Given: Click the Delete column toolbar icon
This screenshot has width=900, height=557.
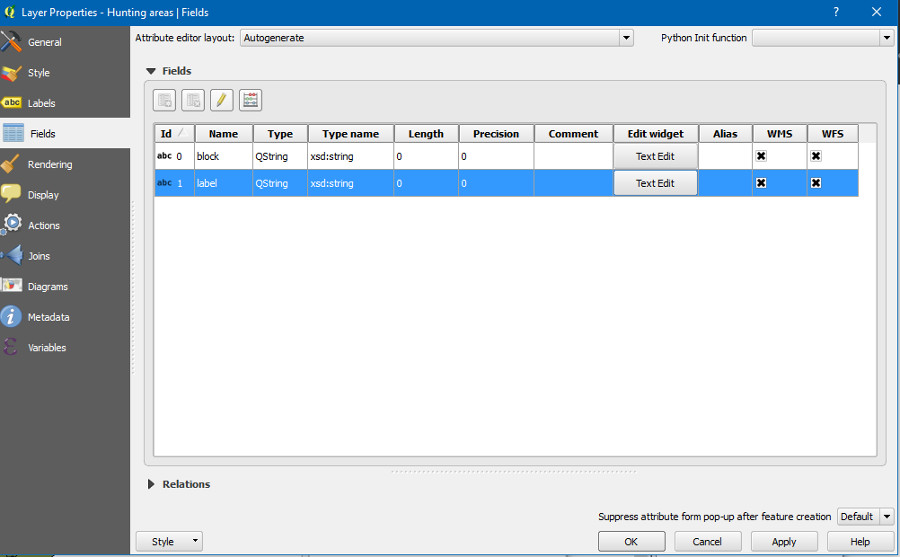Looking at the screenshot, I should coord(193,100).
